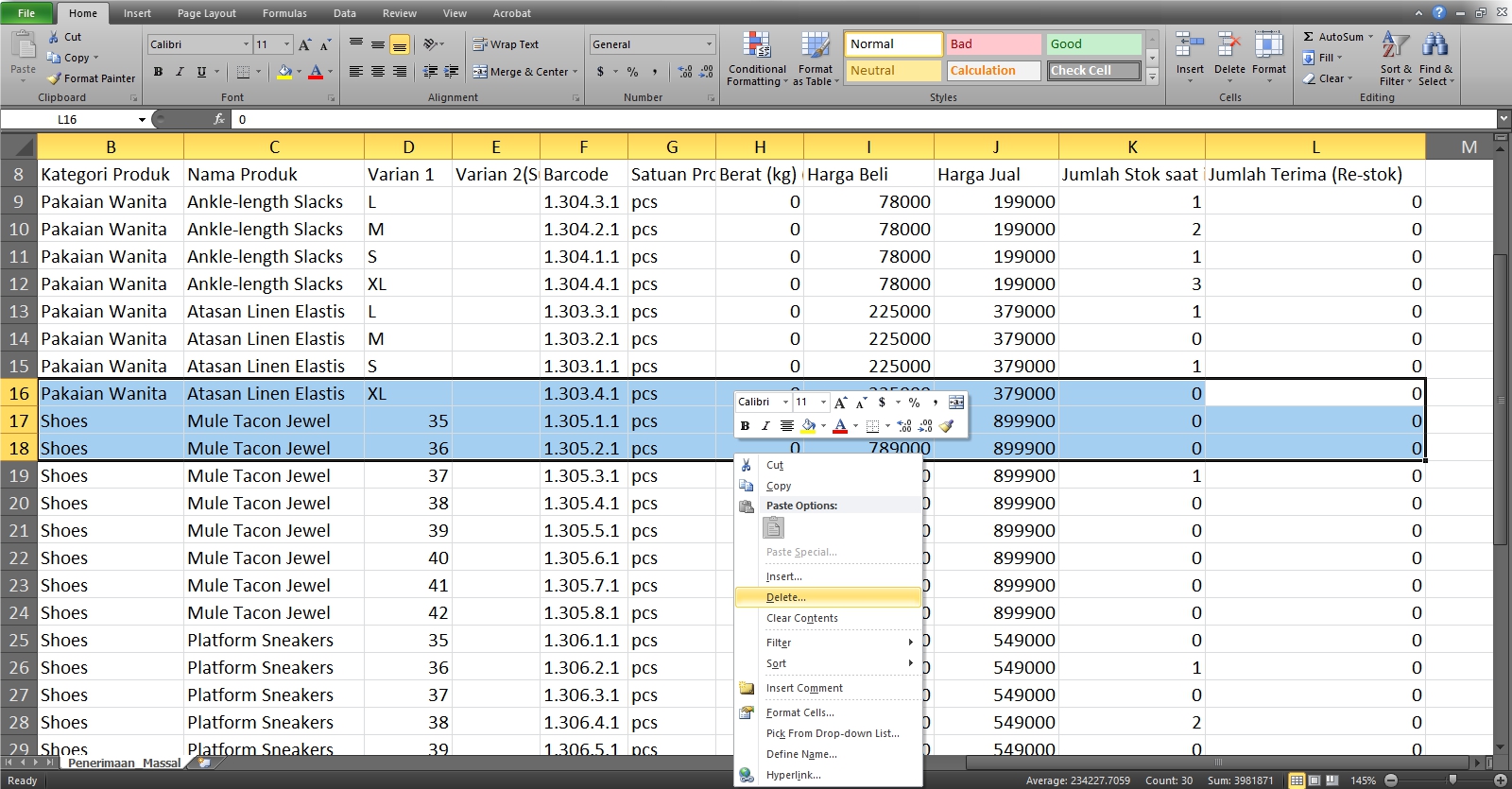Expand the General number format dropdown
This screenshot has height=789, width=1512.
709,44
